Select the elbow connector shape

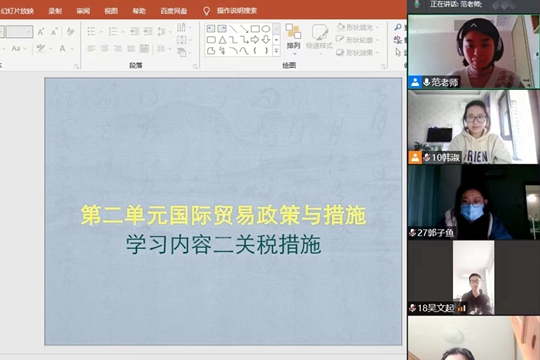233,40
